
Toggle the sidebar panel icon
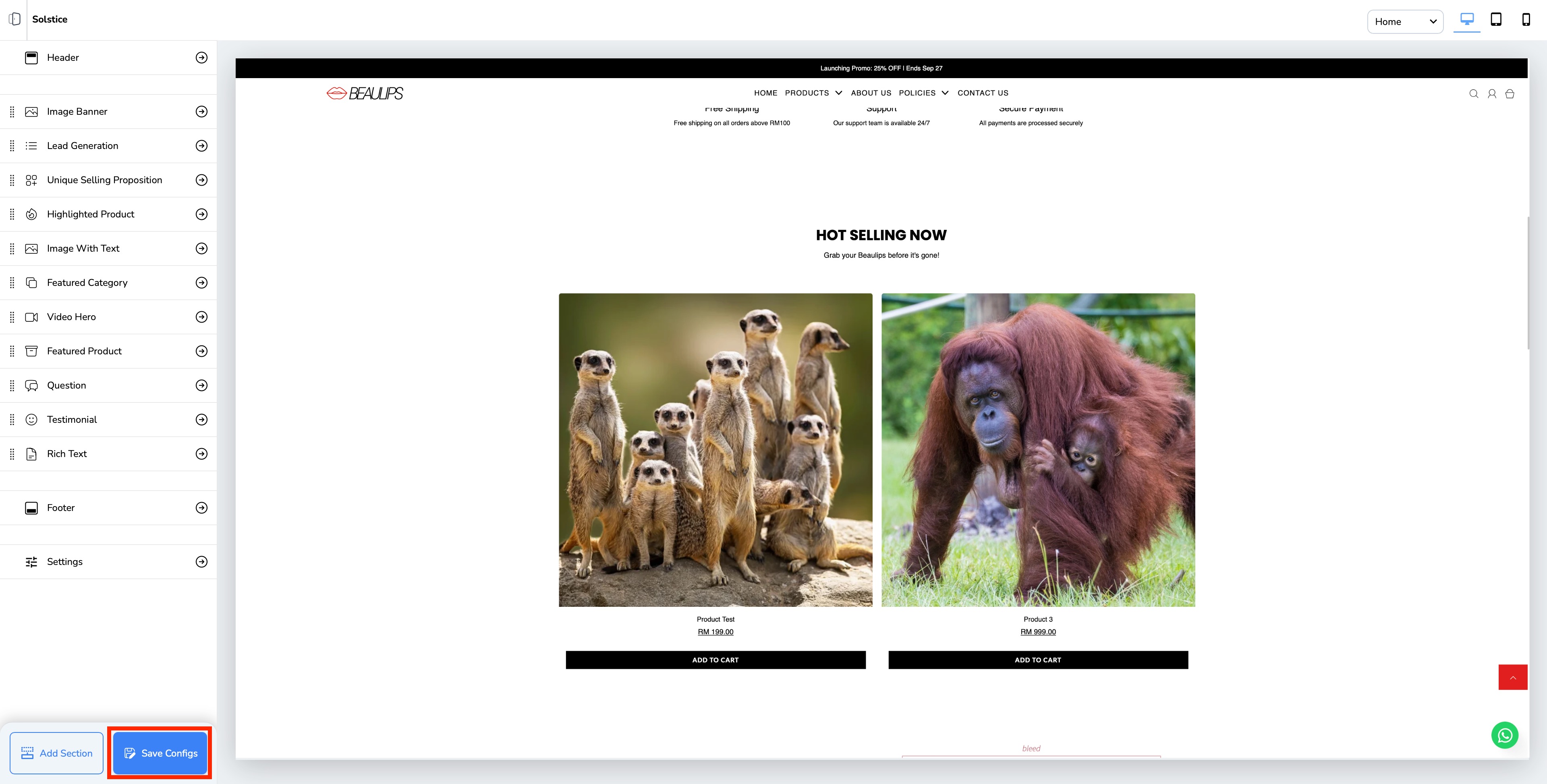click(x=15, y=19)
